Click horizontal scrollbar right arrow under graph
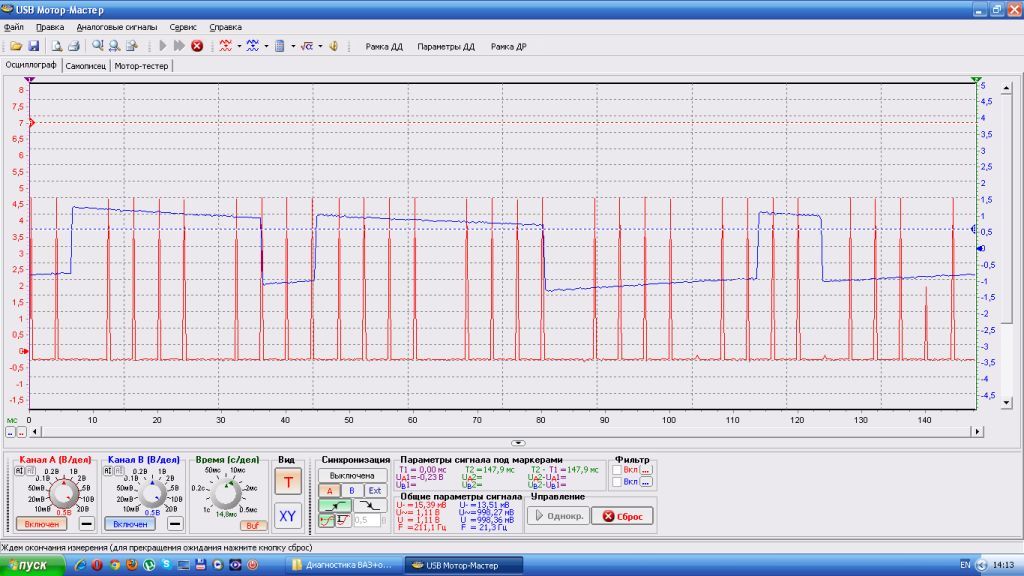The height and width of the screenshot is (576, 1024). [977, 432]
